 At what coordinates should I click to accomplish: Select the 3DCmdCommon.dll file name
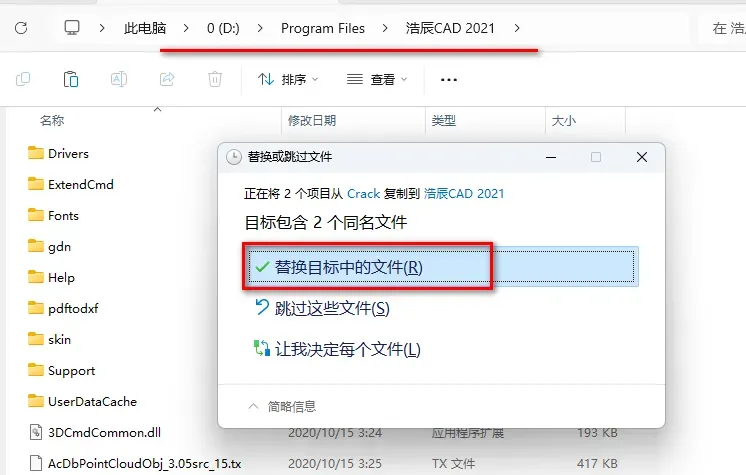pyautogui.click(x=104, y=433)
